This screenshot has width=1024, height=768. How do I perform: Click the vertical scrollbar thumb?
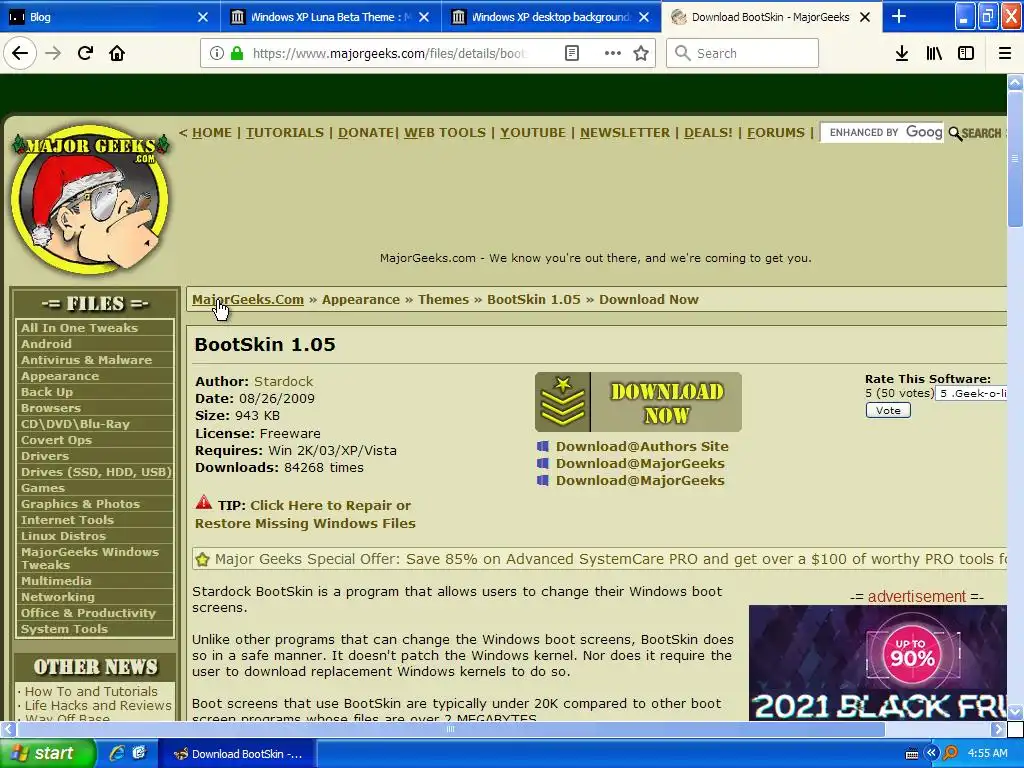[1015, 158]
